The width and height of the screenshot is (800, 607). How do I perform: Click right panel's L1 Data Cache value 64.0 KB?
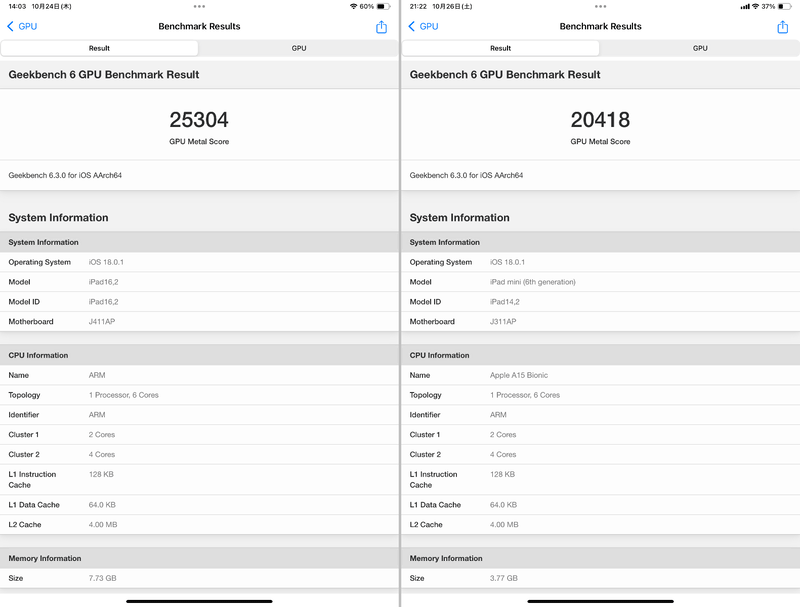click(x=503, y=505)
